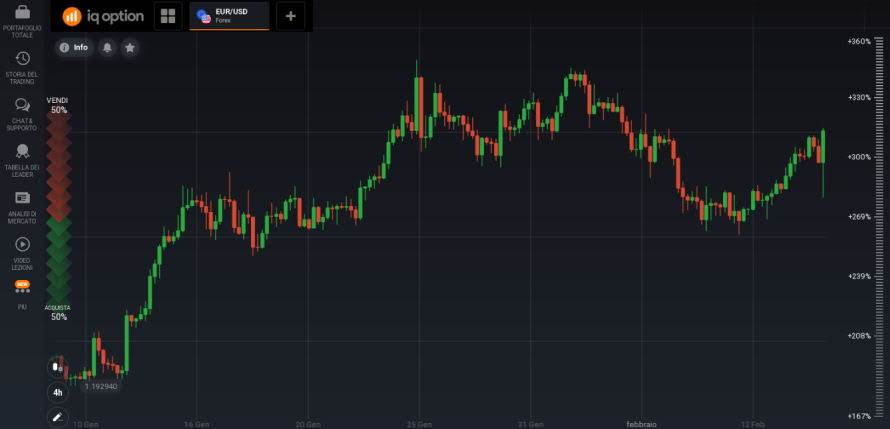
Task: Open Video Lezioni tutorials
Action: pos(23,251)
